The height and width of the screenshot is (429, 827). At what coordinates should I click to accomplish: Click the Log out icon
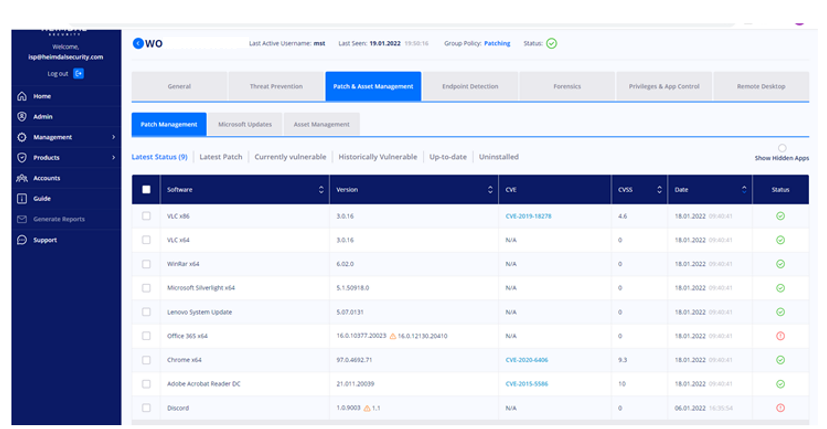point(79,73)
